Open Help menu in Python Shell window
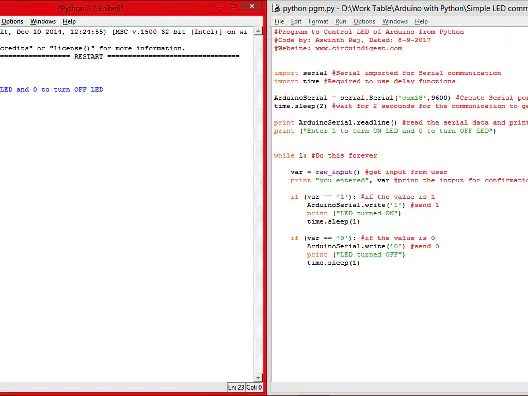 pos(69,22)
